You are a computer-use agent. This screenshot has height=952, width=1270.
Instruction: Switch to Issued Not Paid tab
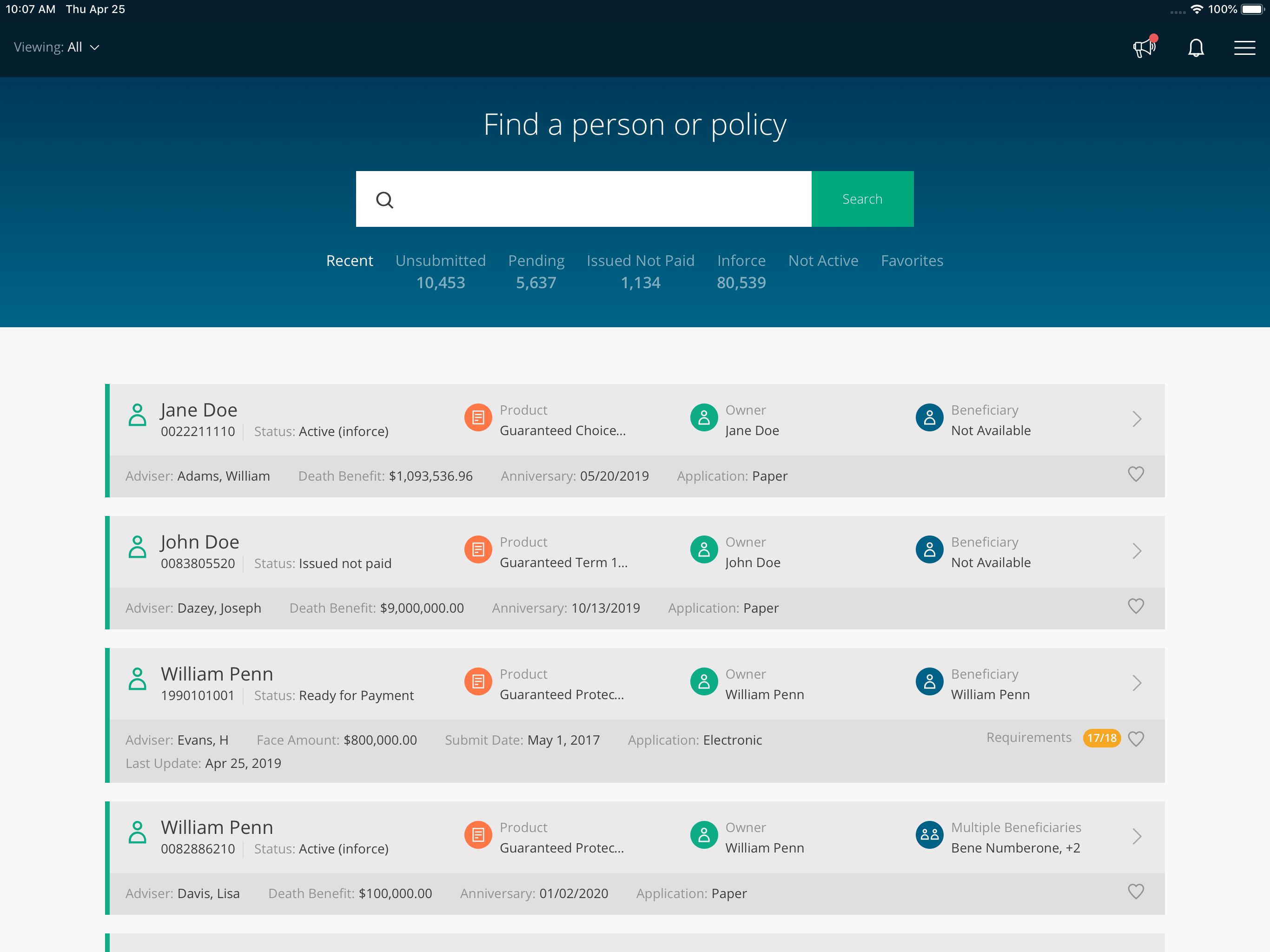[x=641, y=271]
